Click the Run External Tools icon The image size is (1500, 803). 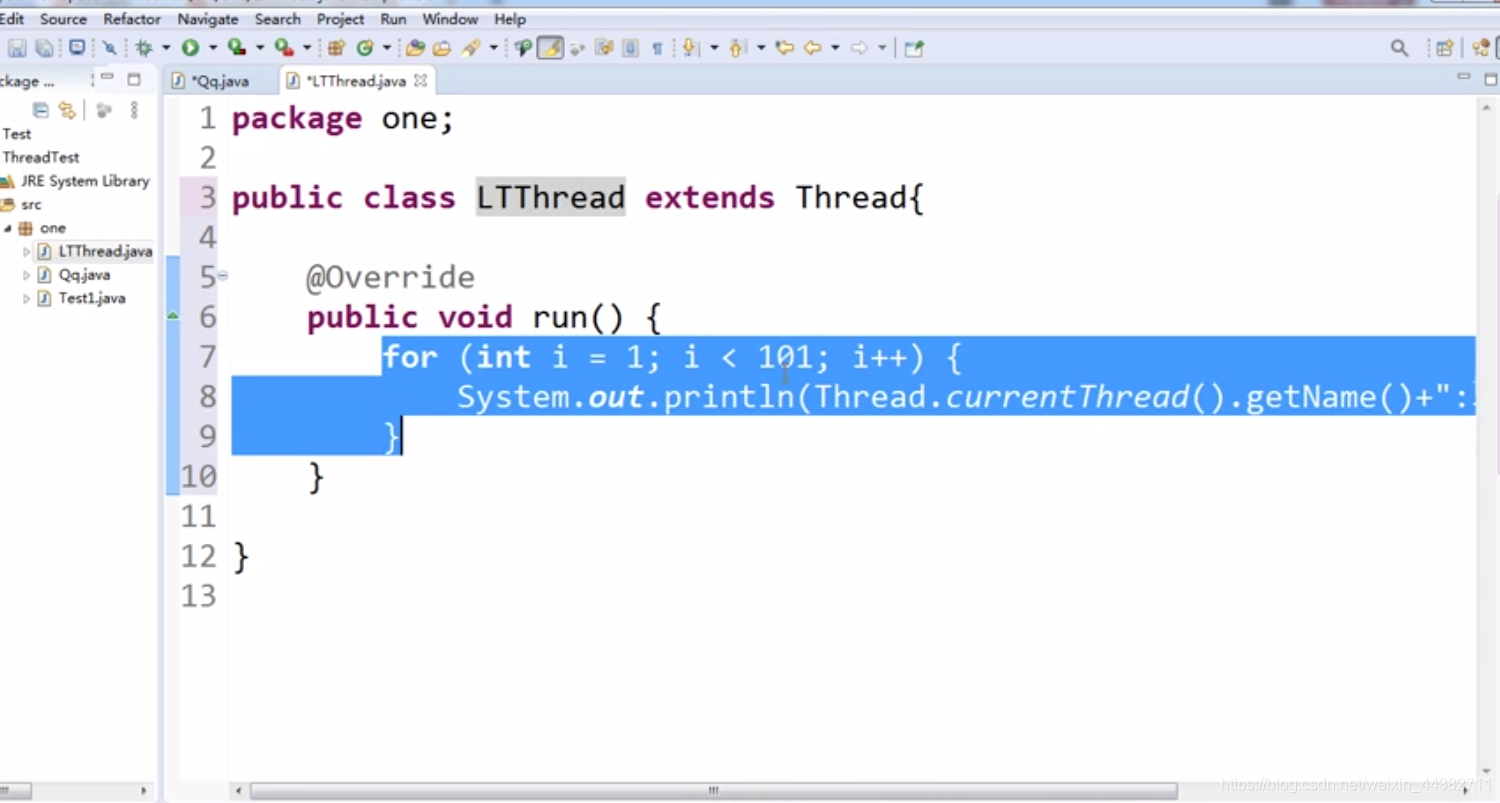pyautogui.click(x=284, y=48)
